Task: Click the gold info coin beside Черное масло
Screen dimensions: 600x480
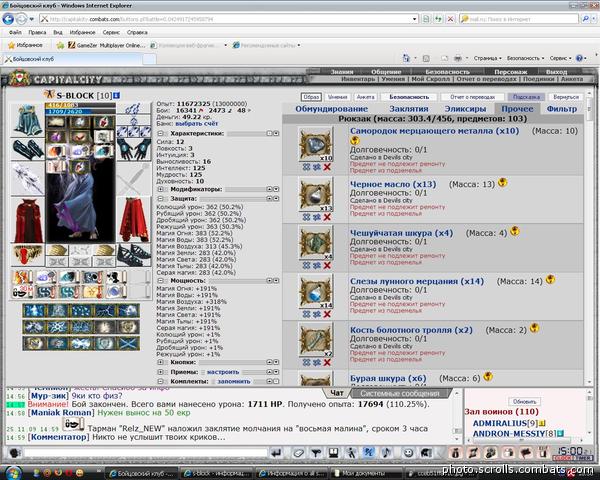Action: pos(502,183)
